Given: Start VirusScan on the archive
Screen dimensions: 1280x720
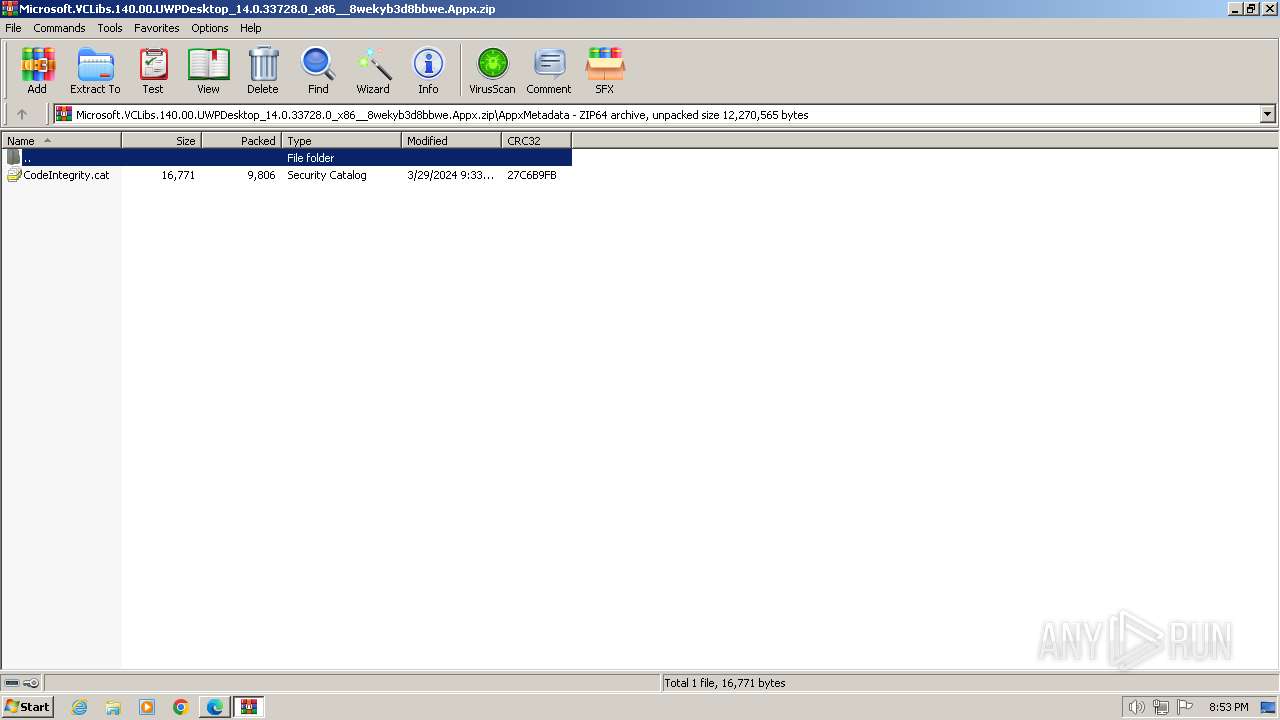Looking at the screenshot, I should coord(492,70).
